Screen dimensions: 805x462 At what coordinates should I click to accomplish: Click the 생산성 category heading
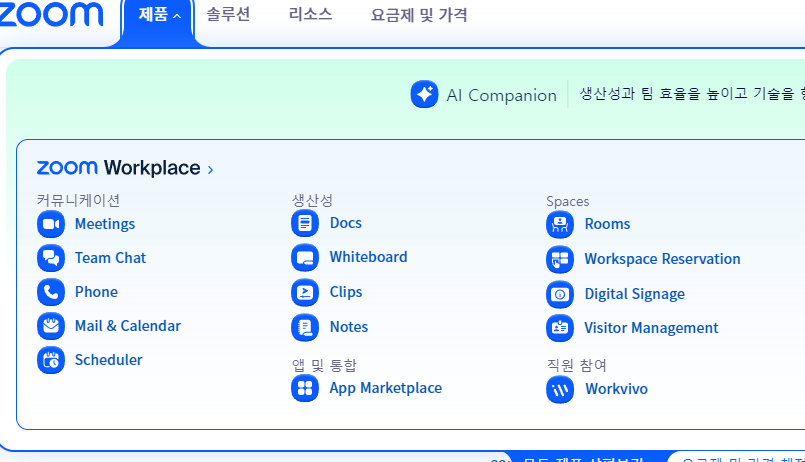pos(312,200)
